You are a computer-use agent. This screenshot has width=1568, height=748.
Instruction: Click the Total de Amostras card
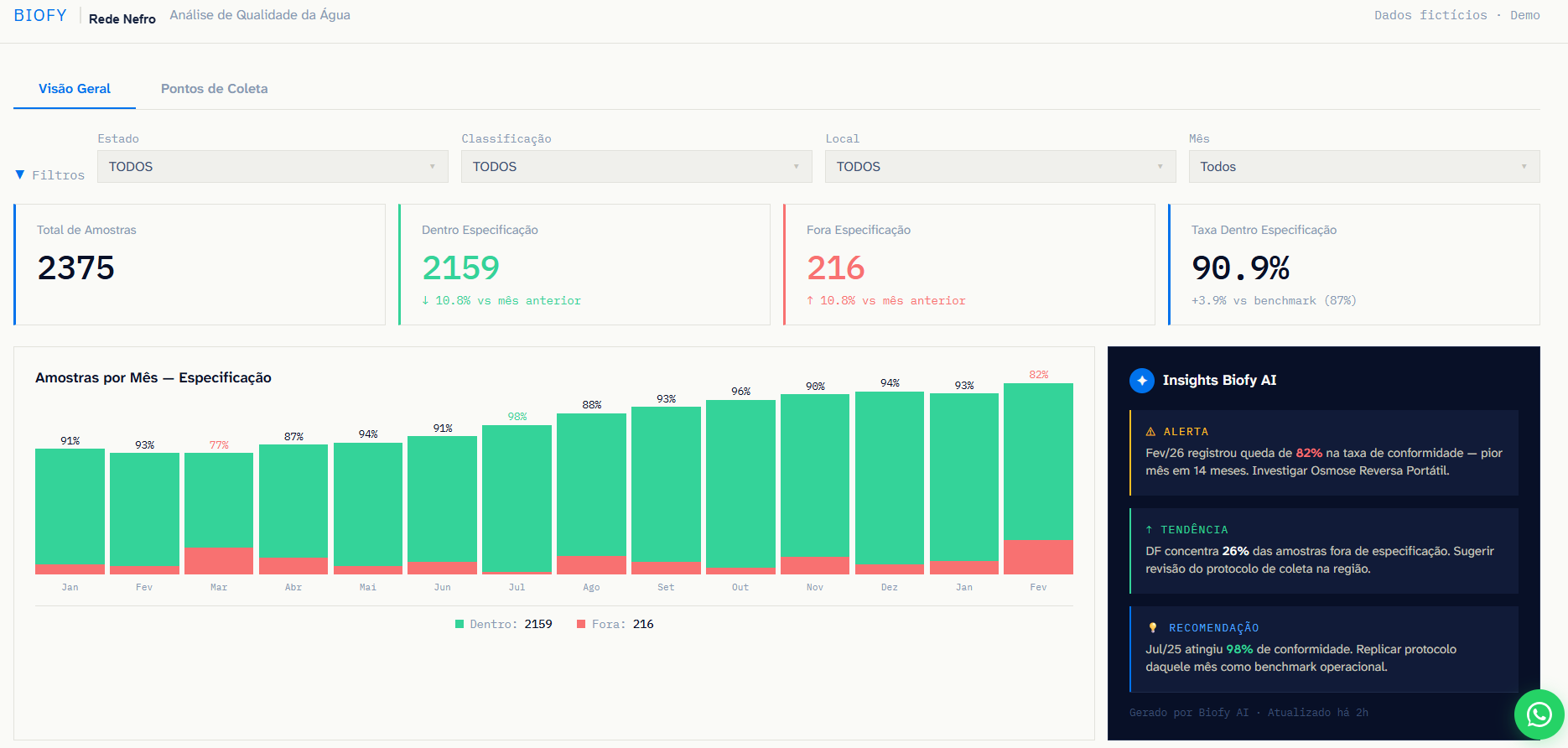(x=200, y=264)
